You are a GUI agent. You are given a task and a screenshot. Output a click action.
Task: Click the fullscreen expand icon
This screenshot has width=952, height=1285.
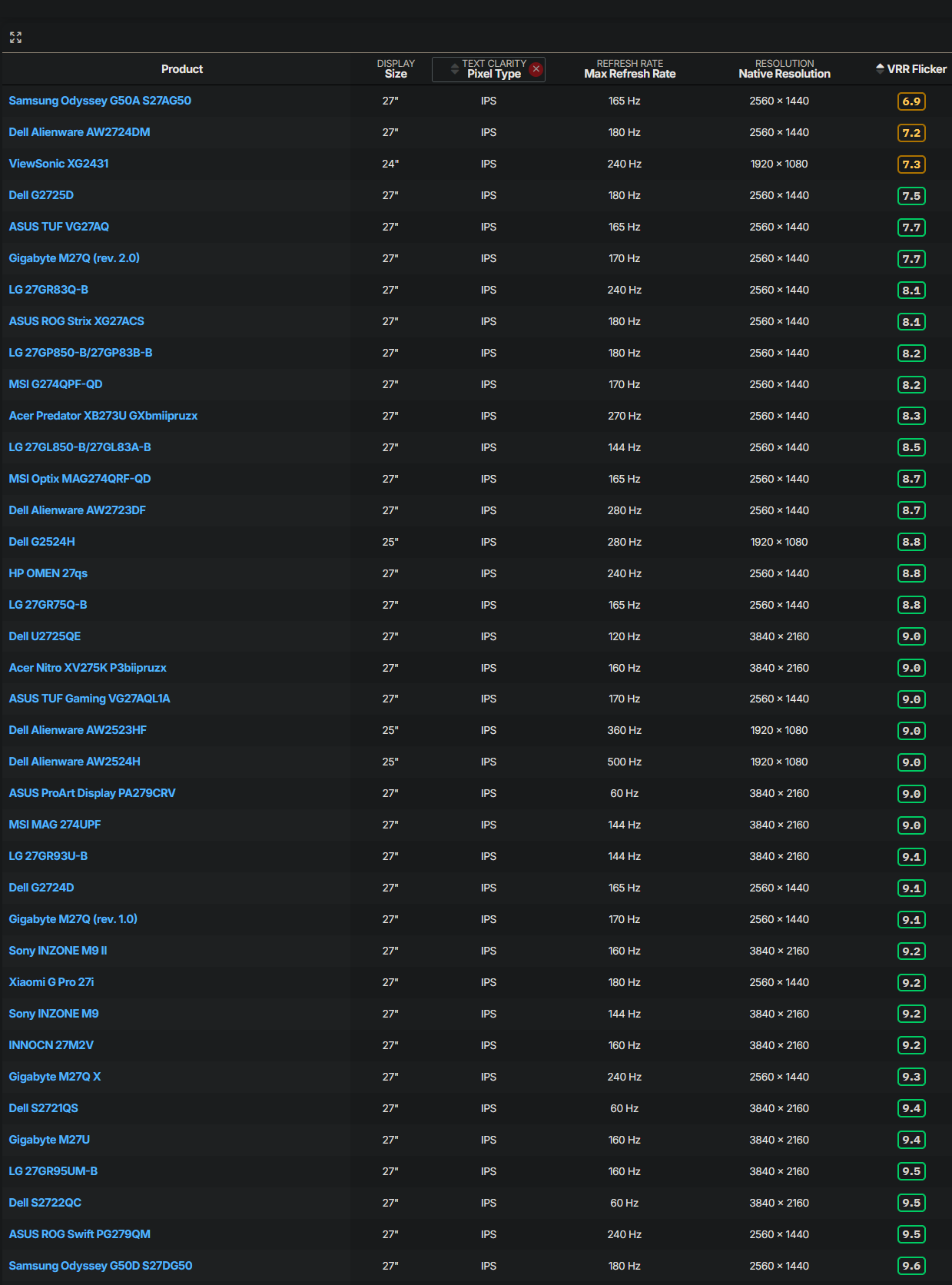point(15,38)
